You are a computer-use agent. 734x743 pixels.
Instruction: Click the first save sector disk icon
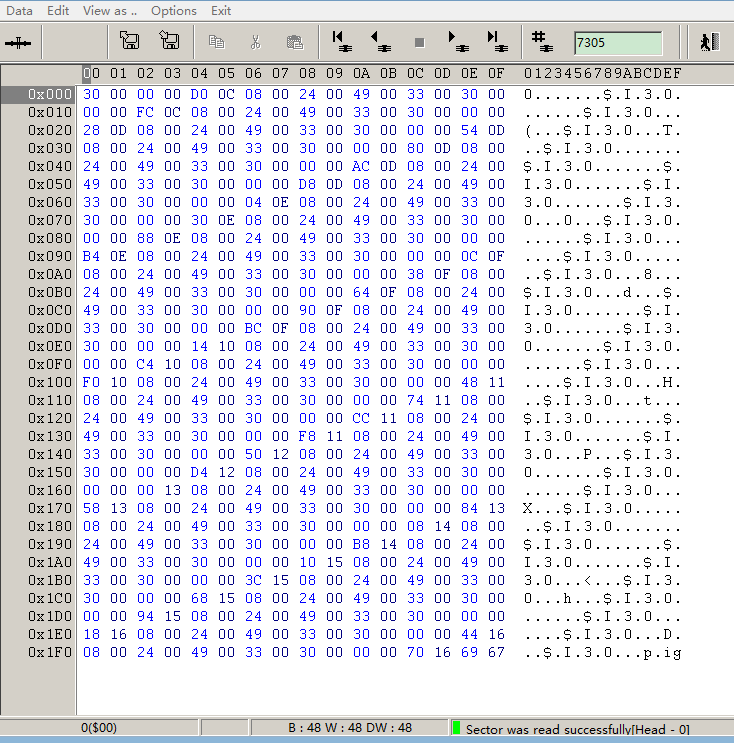(x=129, y=41)
